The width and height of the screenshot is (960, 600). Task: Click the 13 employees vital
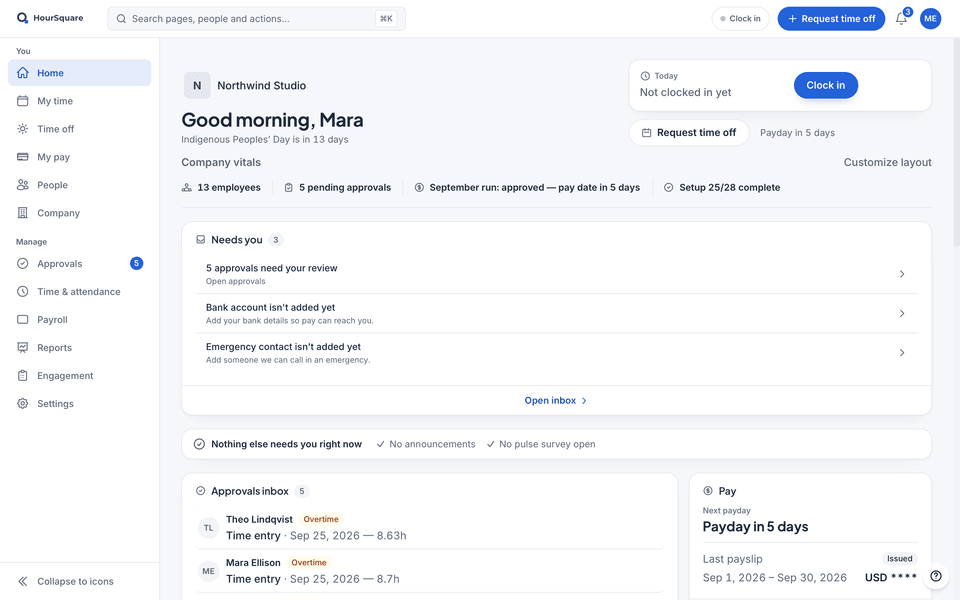coord(221,187)
